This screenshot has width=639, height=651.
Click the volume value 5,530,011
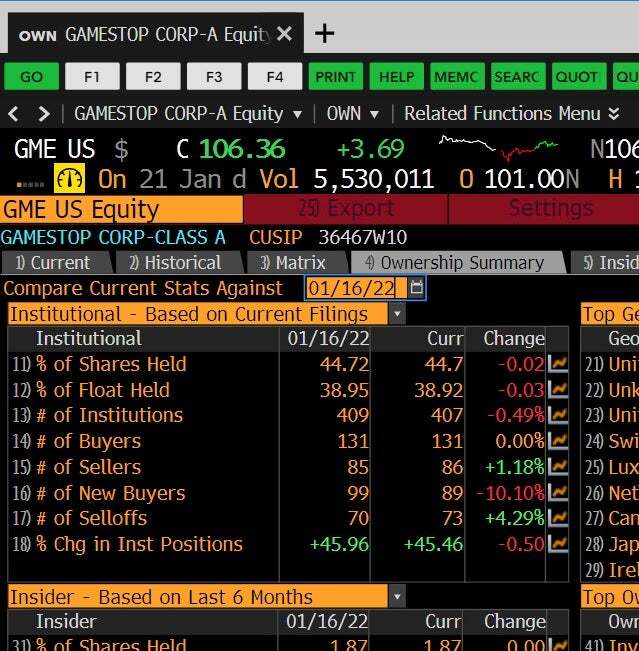tap(374, 179)
